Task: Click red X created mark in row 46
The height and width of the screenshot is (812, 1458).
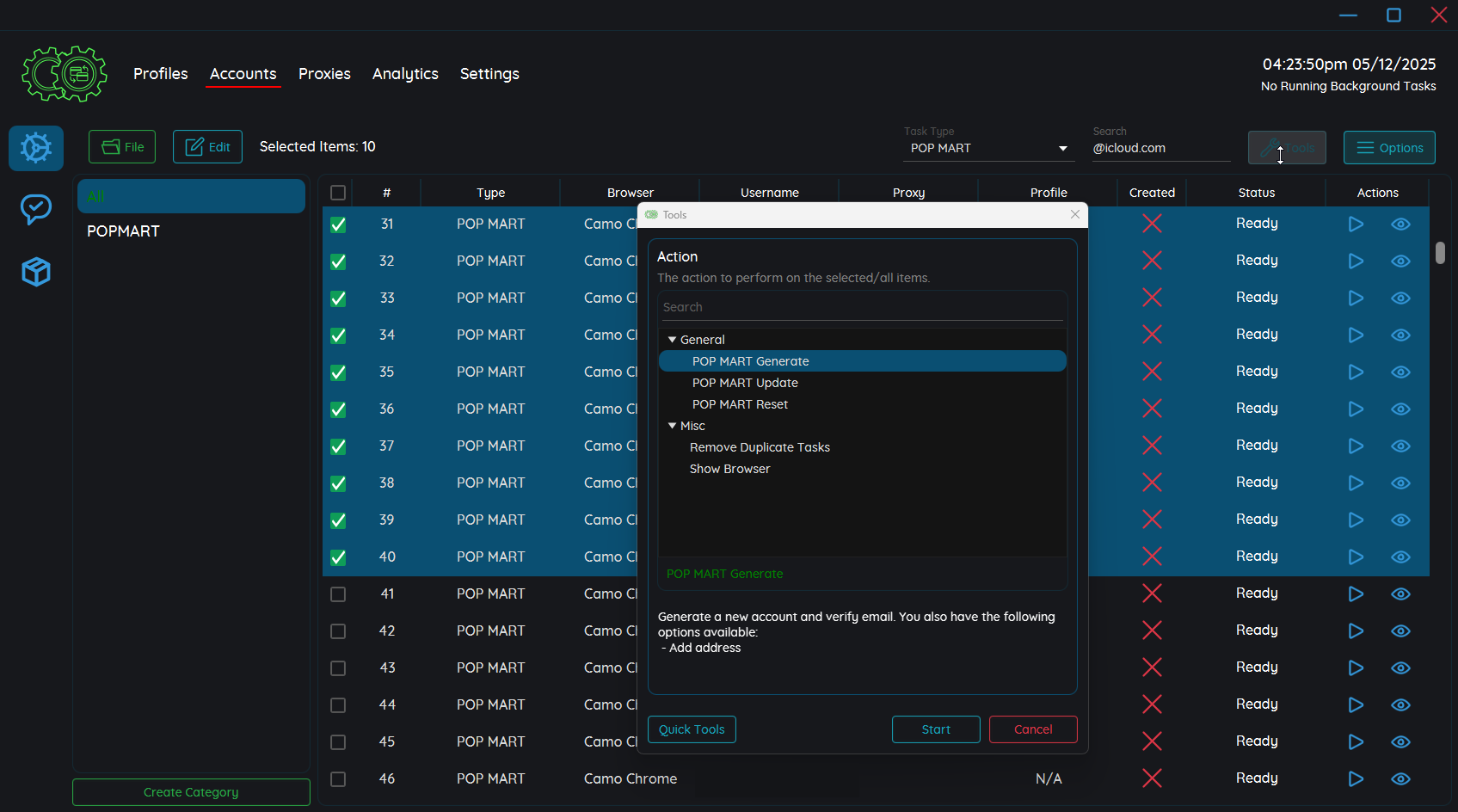Action: point(1152,778)
